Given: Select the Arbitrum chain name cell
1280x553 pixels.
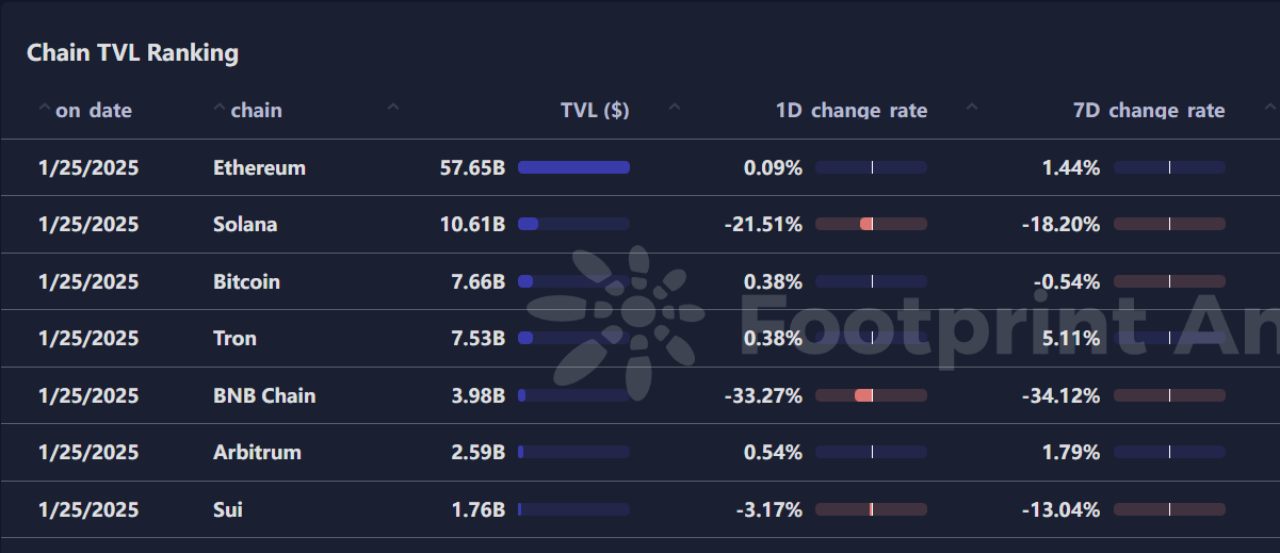Looking at the screenshot, I should click(x=257, y=452).
